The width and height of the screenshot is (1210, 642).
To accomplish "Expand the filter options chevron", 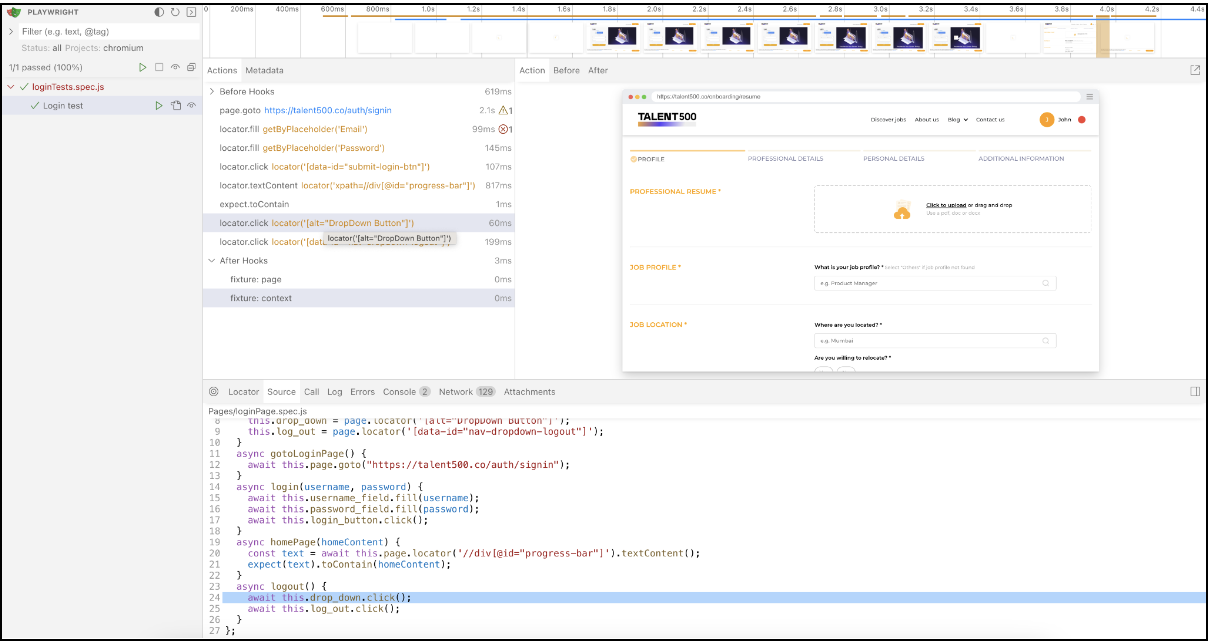I will tap(12, 31).
